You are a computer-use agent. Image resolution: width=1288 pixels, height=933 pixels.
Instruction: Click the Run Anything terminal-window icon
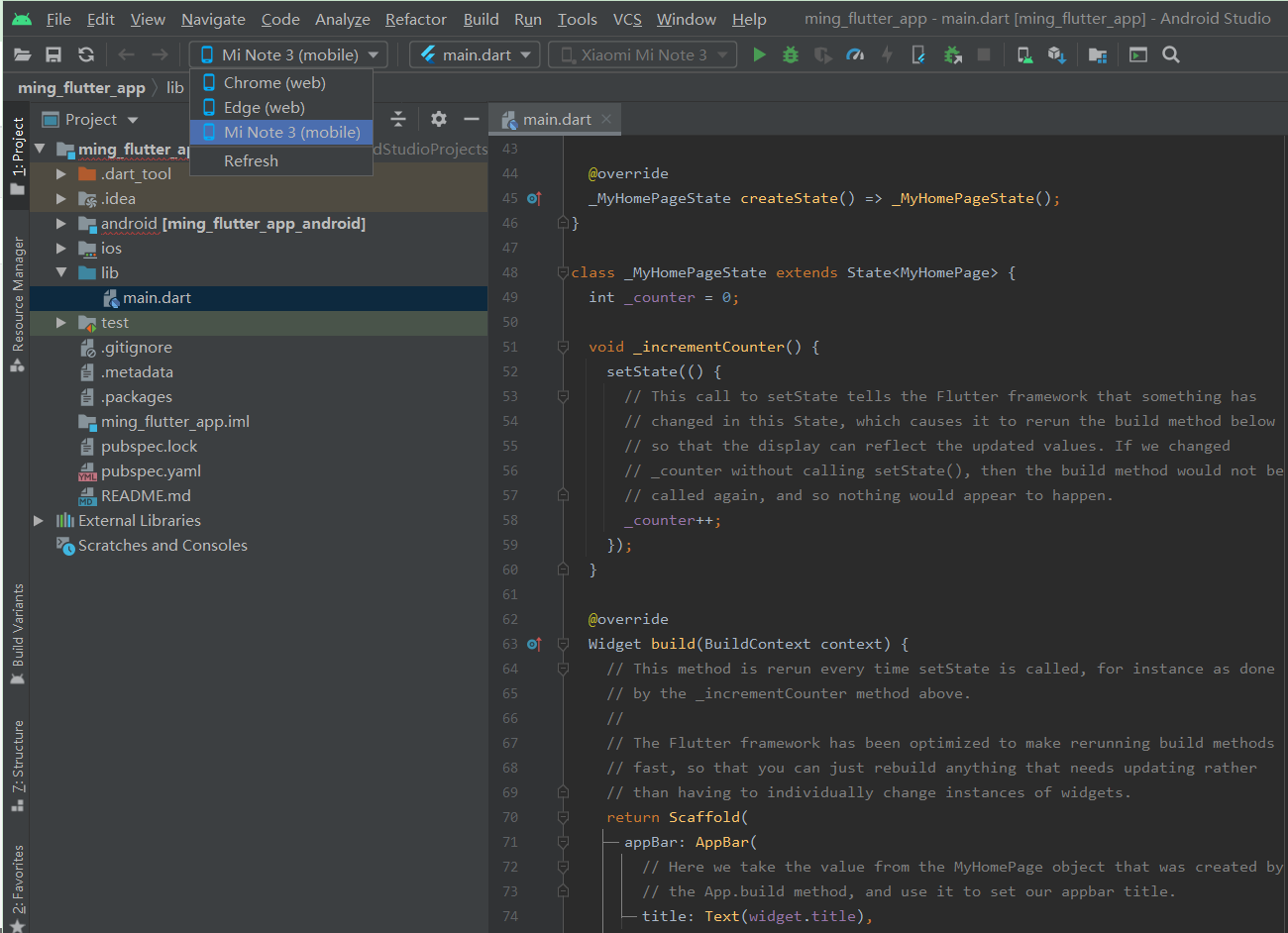[1138, 55]
